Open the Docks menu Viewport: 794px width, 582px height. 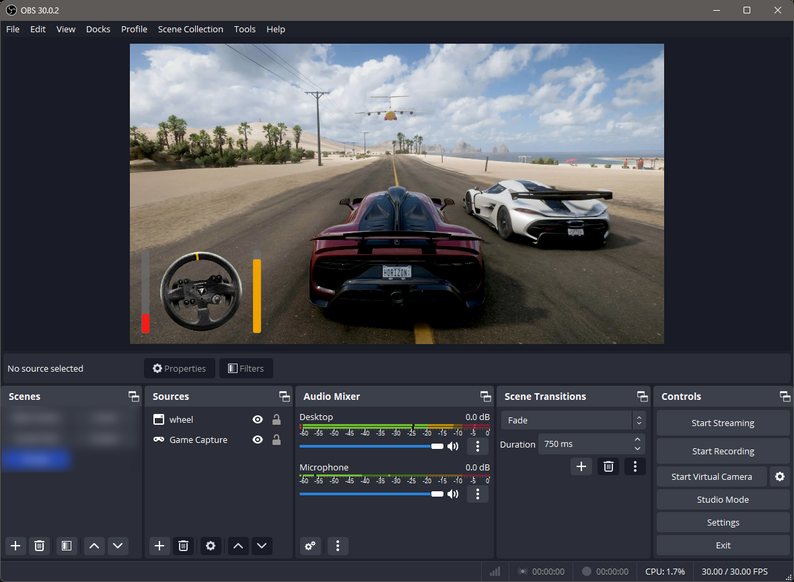(98, 29)
